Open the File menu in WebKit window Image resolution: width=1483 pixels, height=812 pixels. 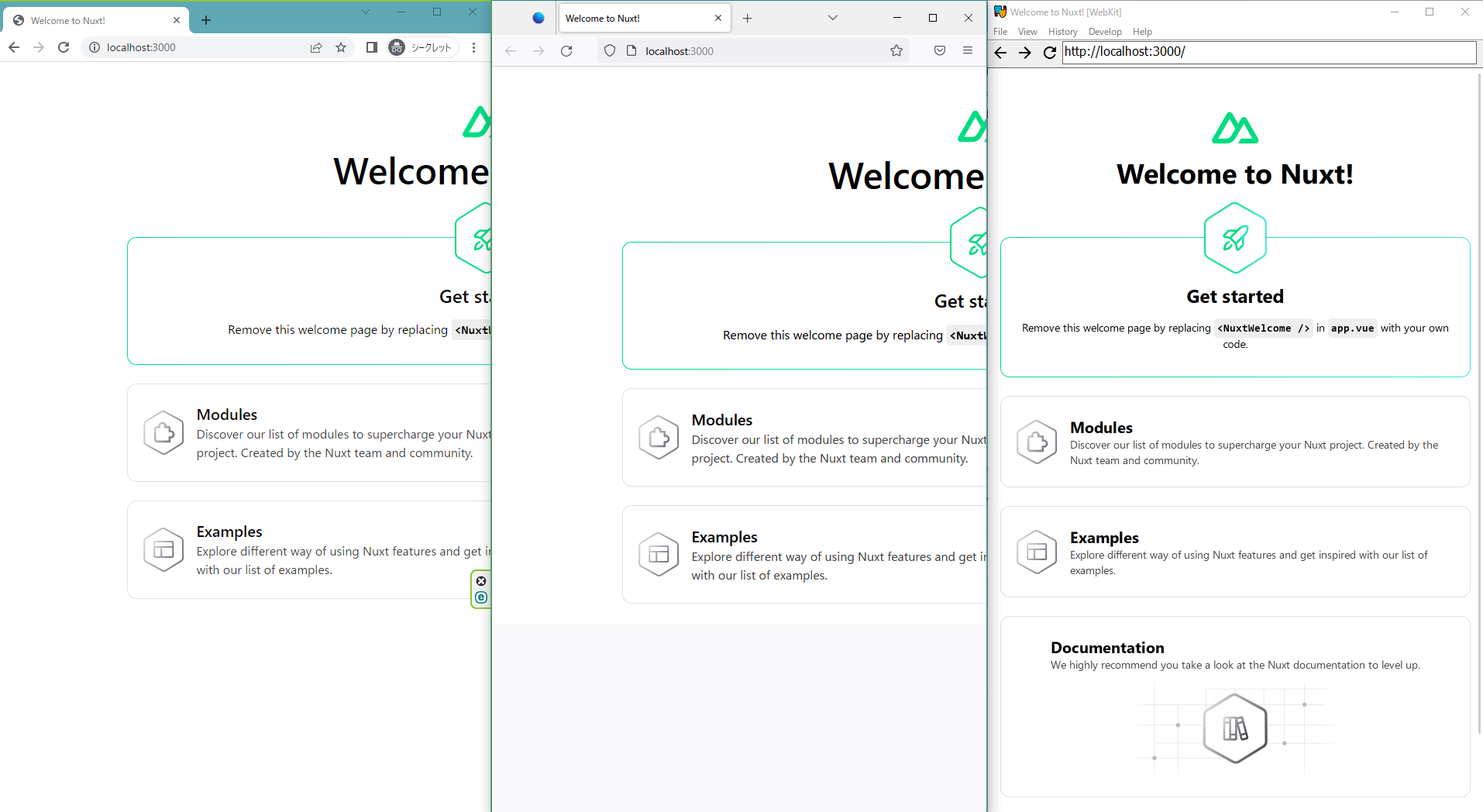point(1000,32)
